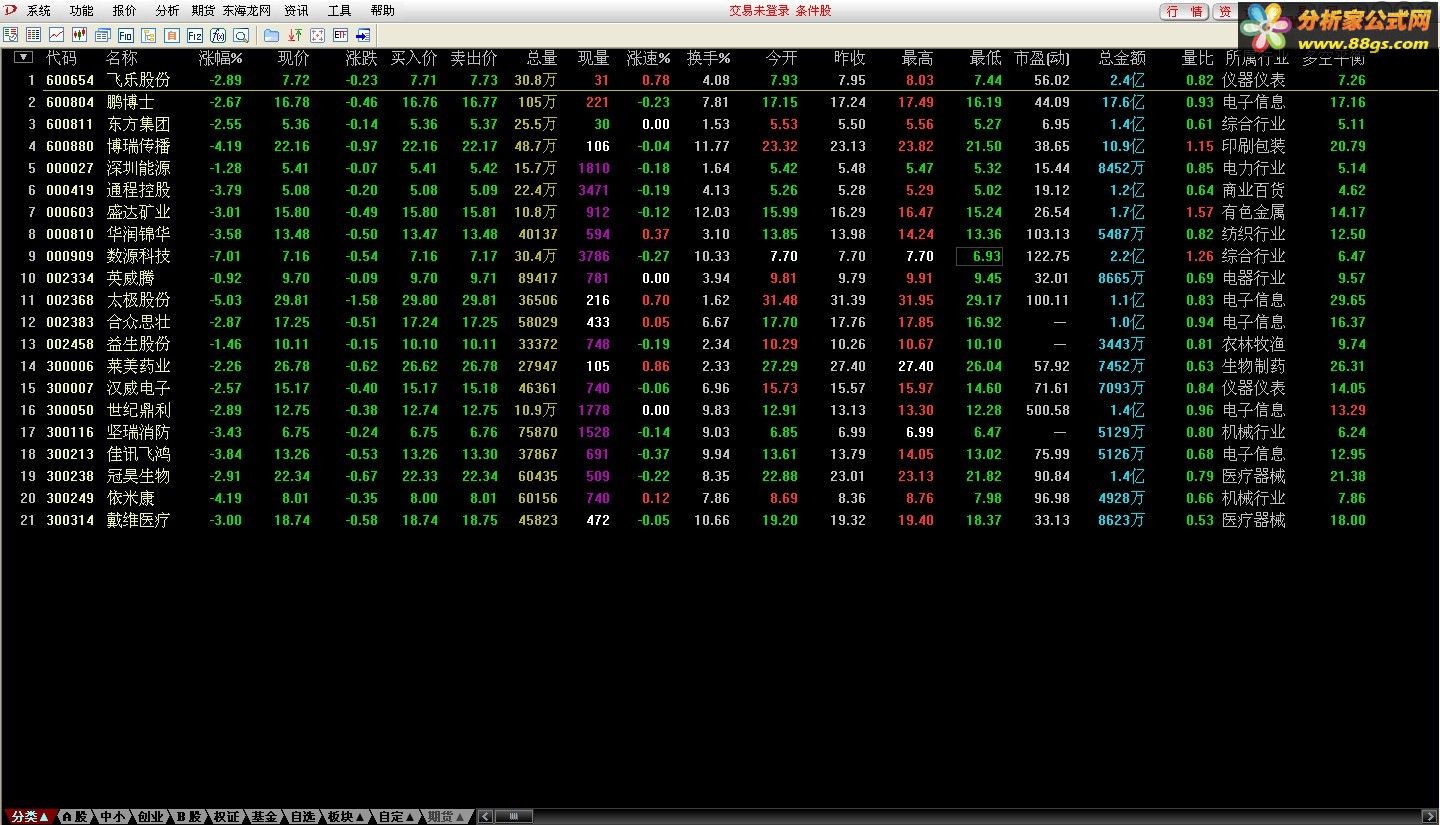Click the horizontal scrollbar left arrow
Viewport: 1440px width, 825px height.
tap(486, 817)
